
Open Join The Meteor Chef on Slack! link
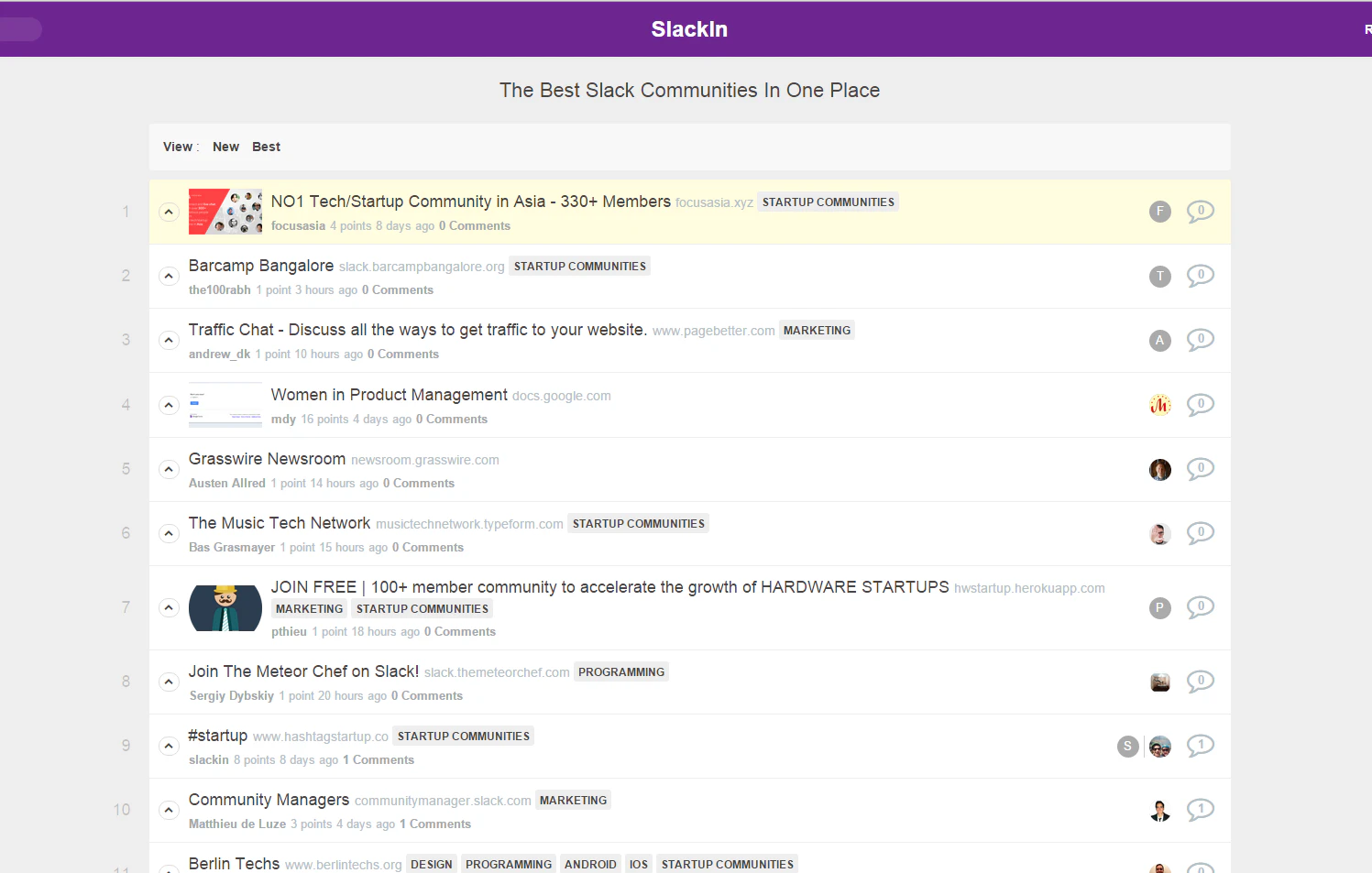pyautogui.click(x=303, y=671)
